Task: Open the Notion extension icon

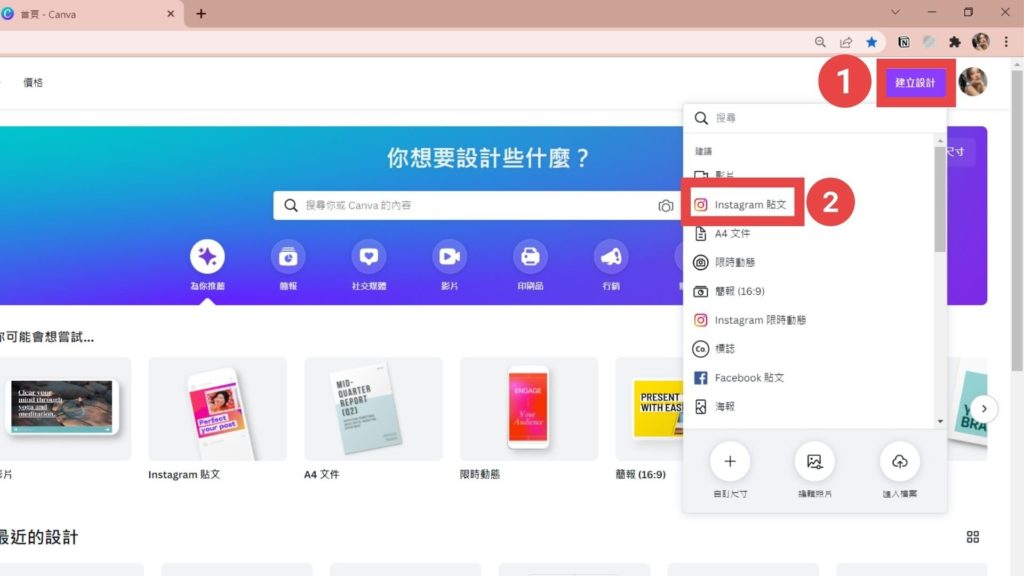Action: coord(904,42)
